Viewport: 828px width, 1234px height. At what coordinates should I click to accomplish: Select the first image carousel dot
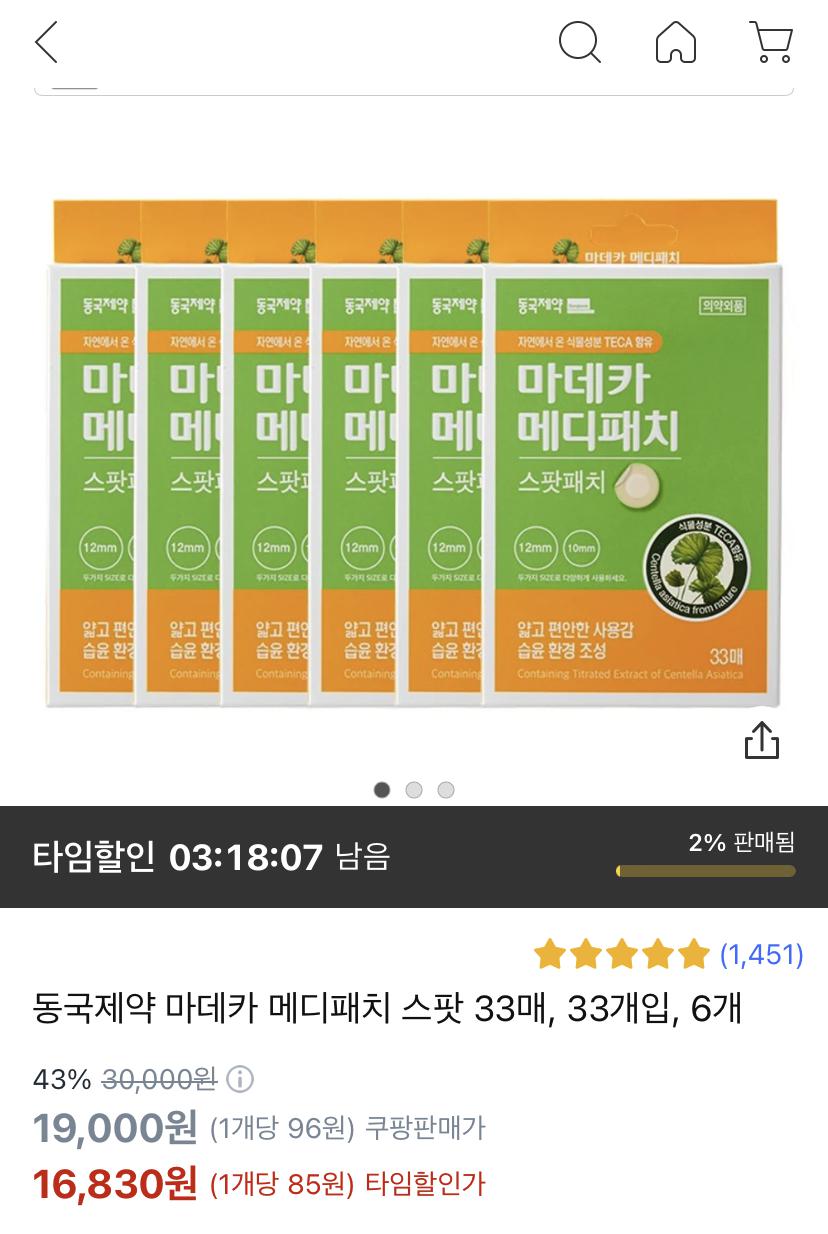tap(382, 790)
